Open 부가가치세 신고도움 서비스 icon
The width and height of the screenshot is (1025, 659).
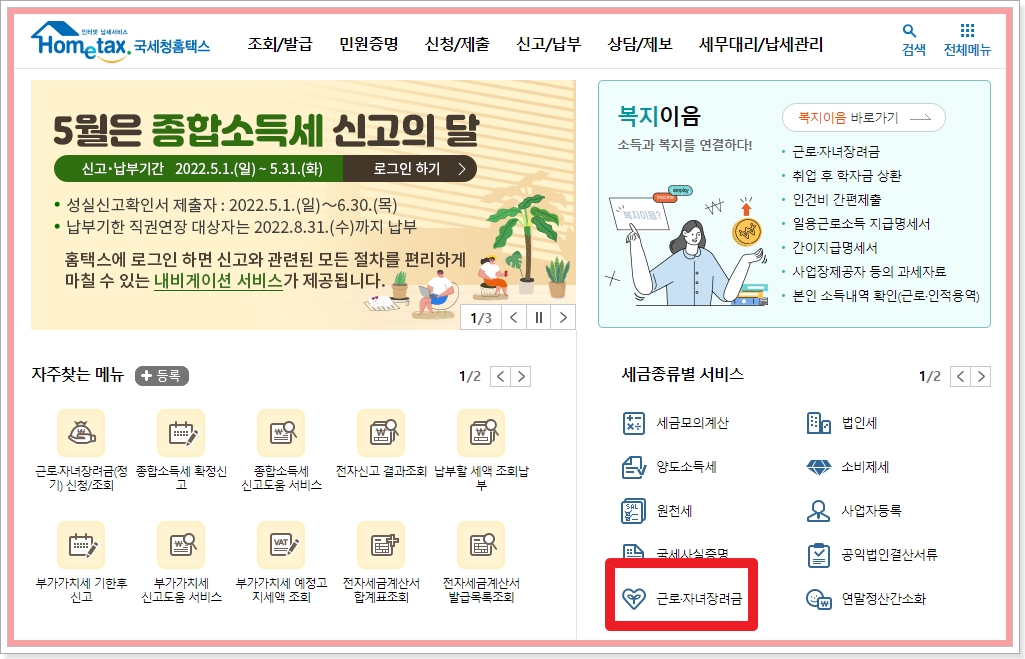point(181,545)
